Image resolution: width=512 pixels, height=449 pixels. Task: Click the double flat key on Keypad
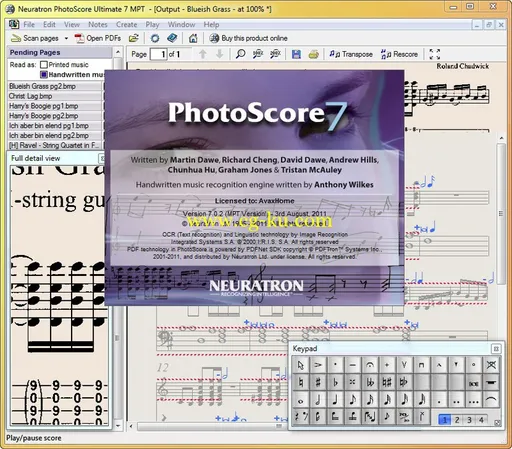[x=369, y=383]
